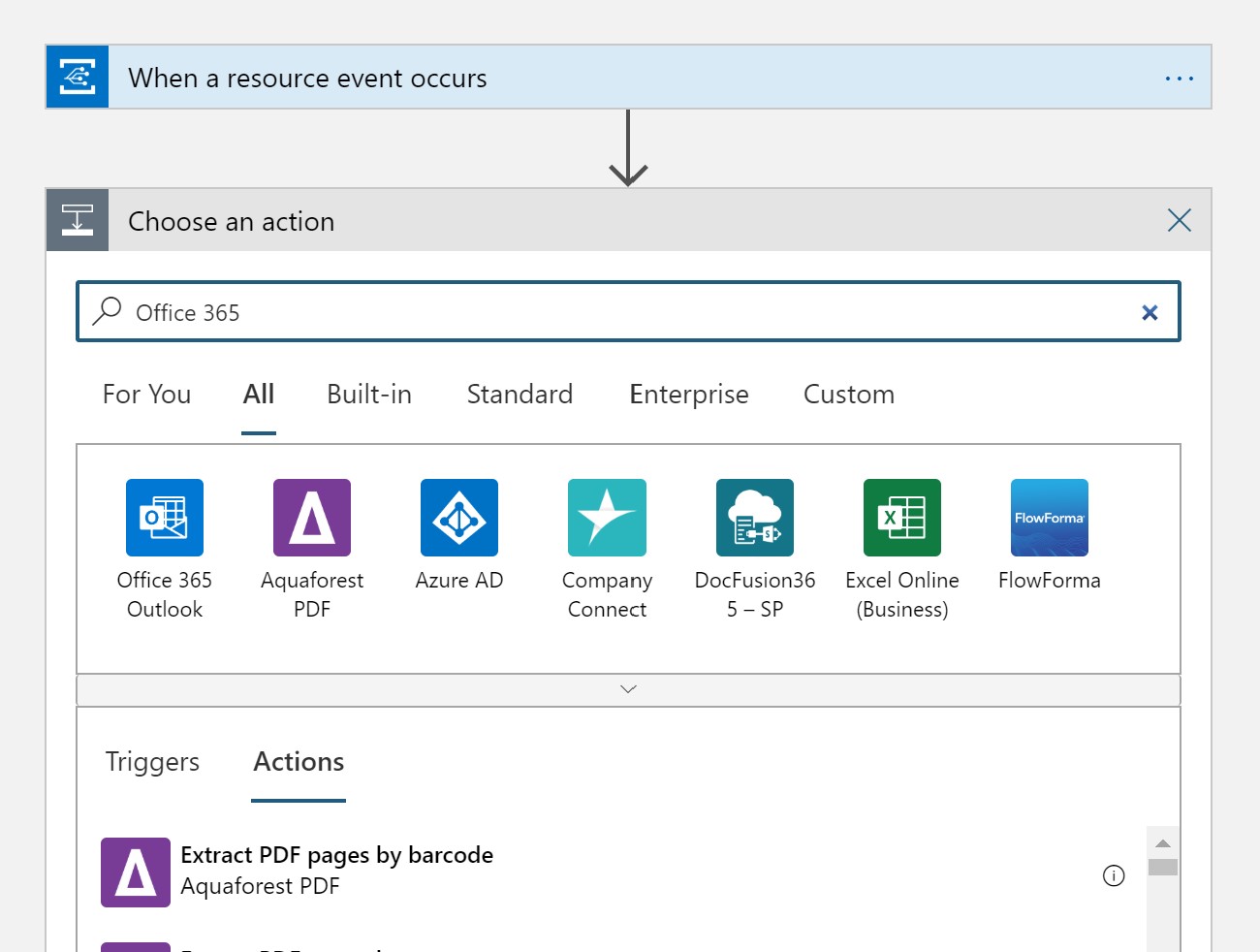Clear the Office 365 search text

(1150, 312)
